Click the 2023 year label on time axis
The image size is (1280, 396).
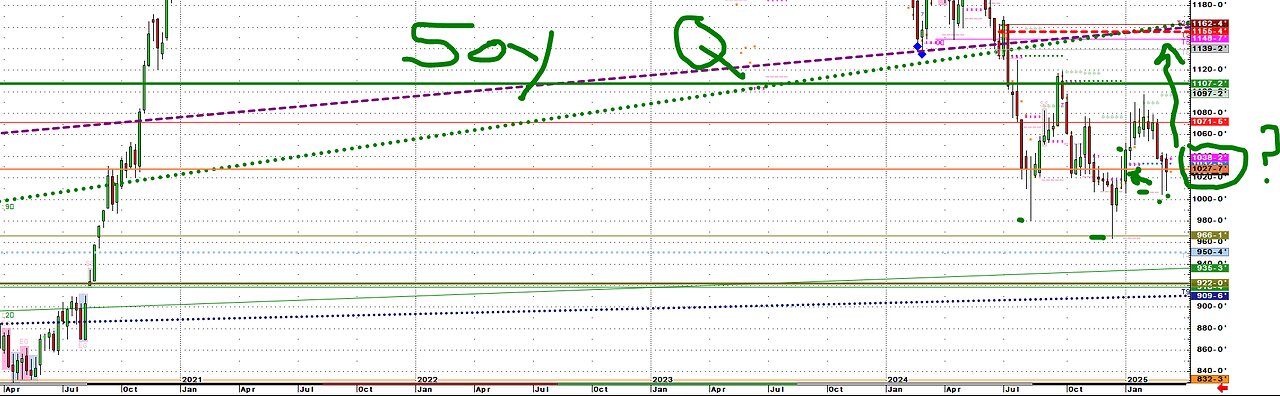click(662, 380)
